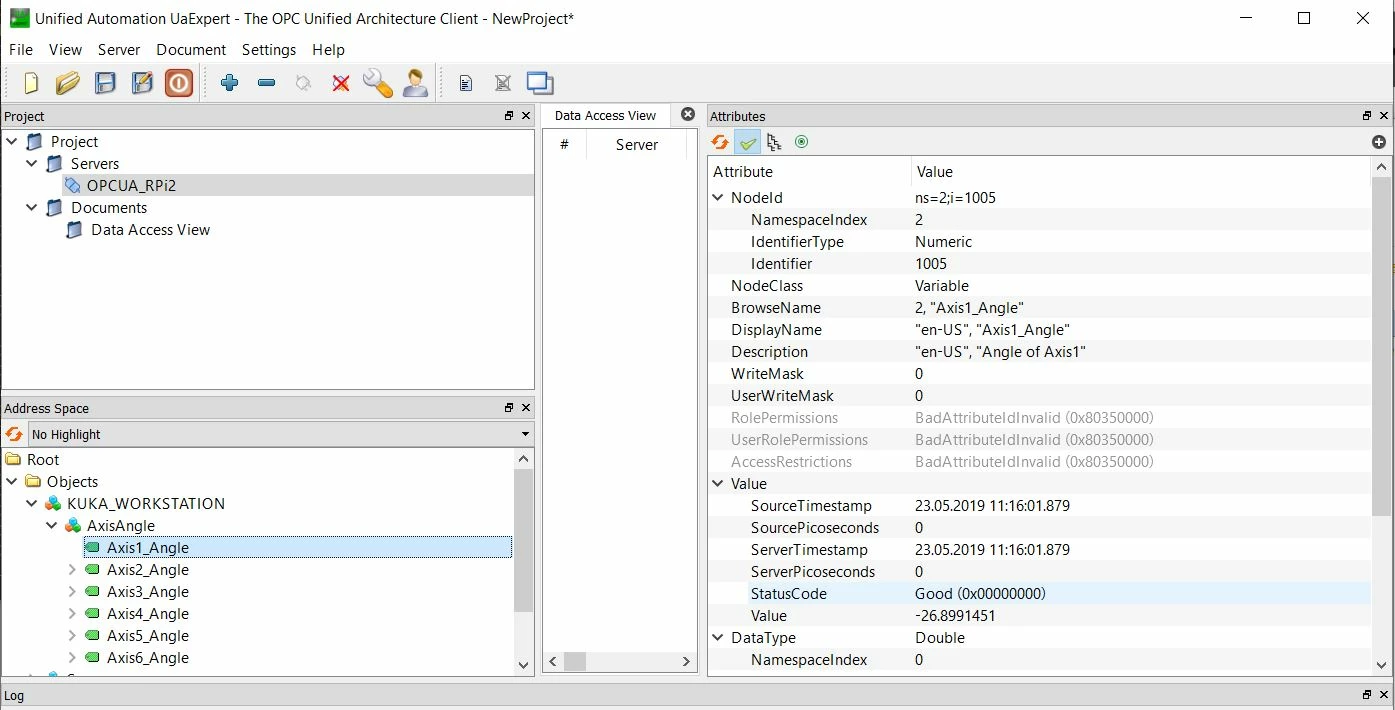Image resolution: width=1395 pixels, height=710 pixels.
Task: Open the File menu
Action: click(21, 49)
